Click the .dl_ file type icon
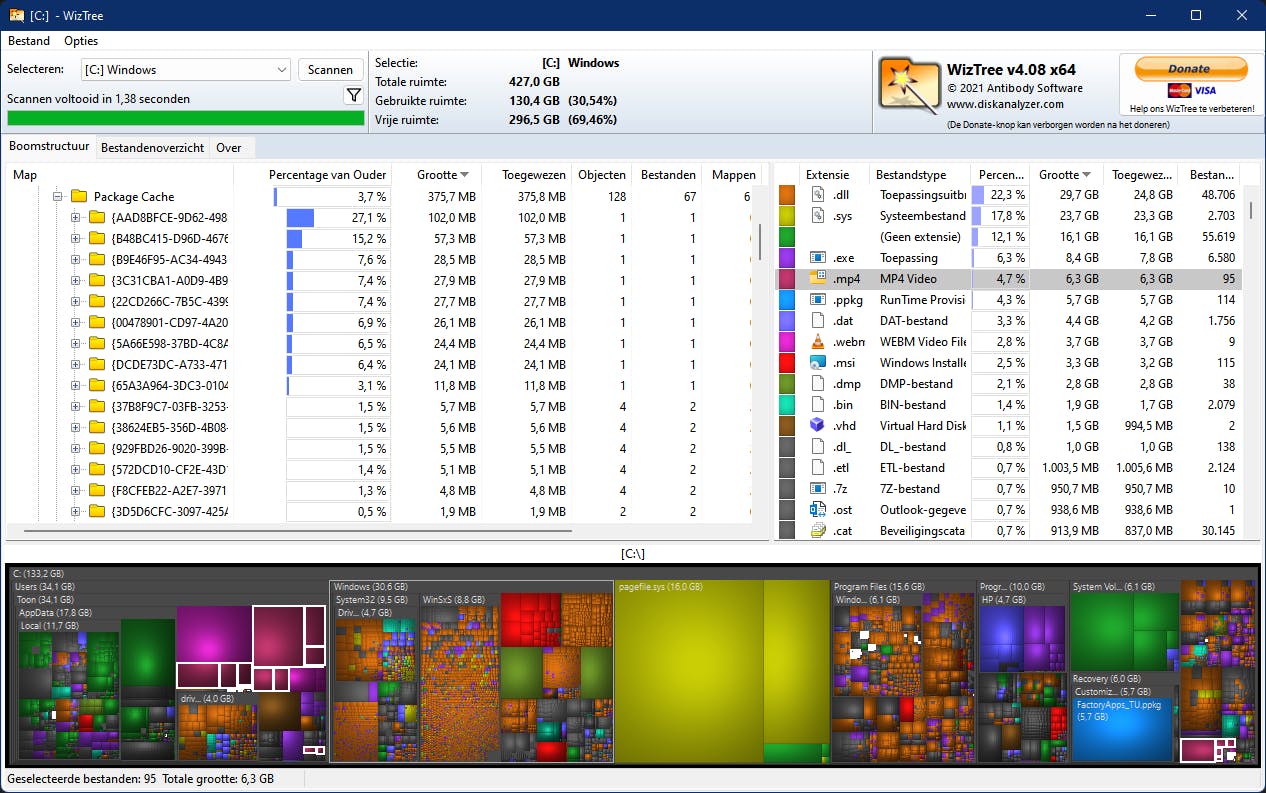Viewport: 1266px width, 793px height. (817, 447)
